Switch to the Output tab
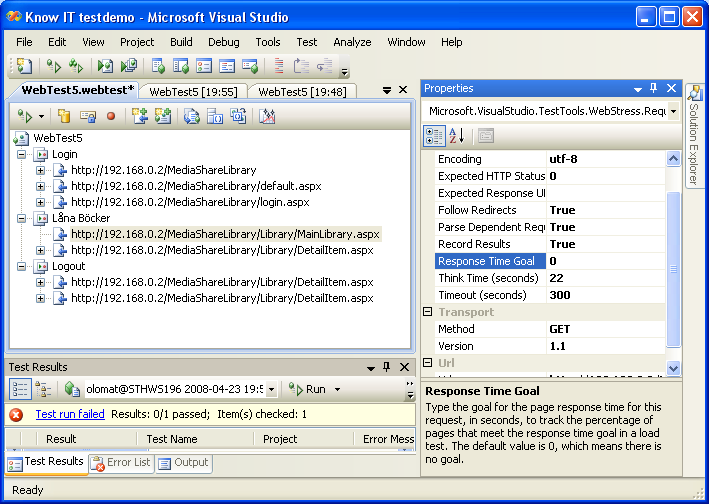The height and width of the screenshot is (504, 709). (184, 462)
